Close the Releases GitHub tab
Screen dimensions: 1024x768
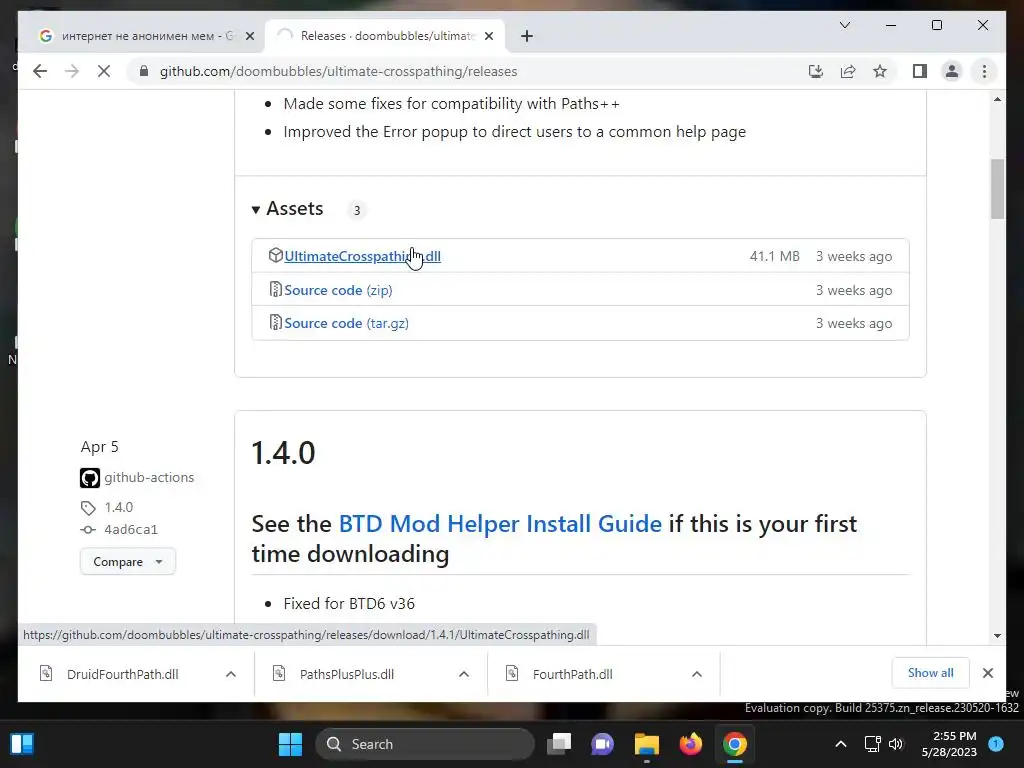[488, 36]
